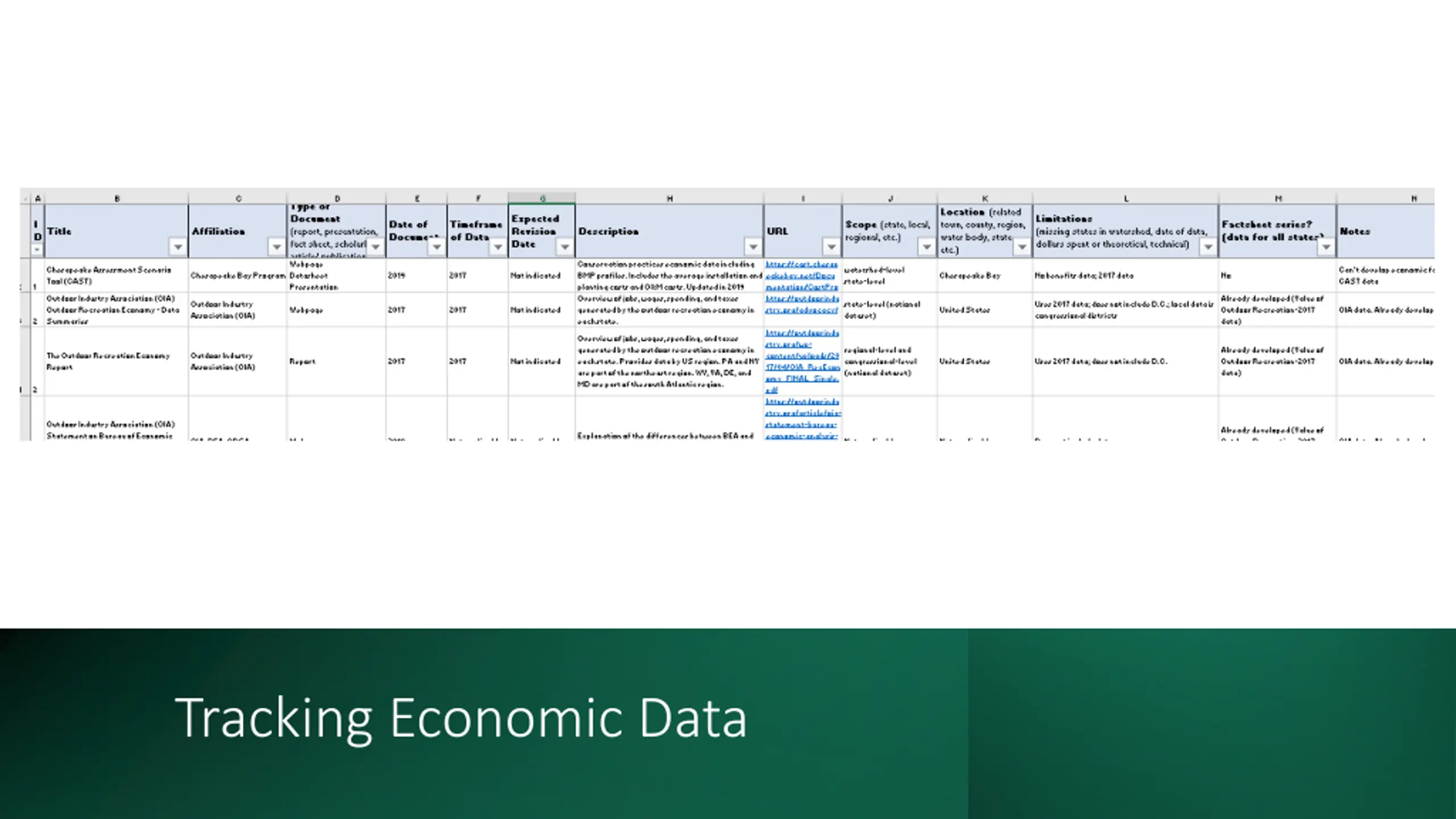This screenshot has width=1456, height=819.
Task: Select the CAST row Factsheet 'No' cell
Action: pos(1277,275)
